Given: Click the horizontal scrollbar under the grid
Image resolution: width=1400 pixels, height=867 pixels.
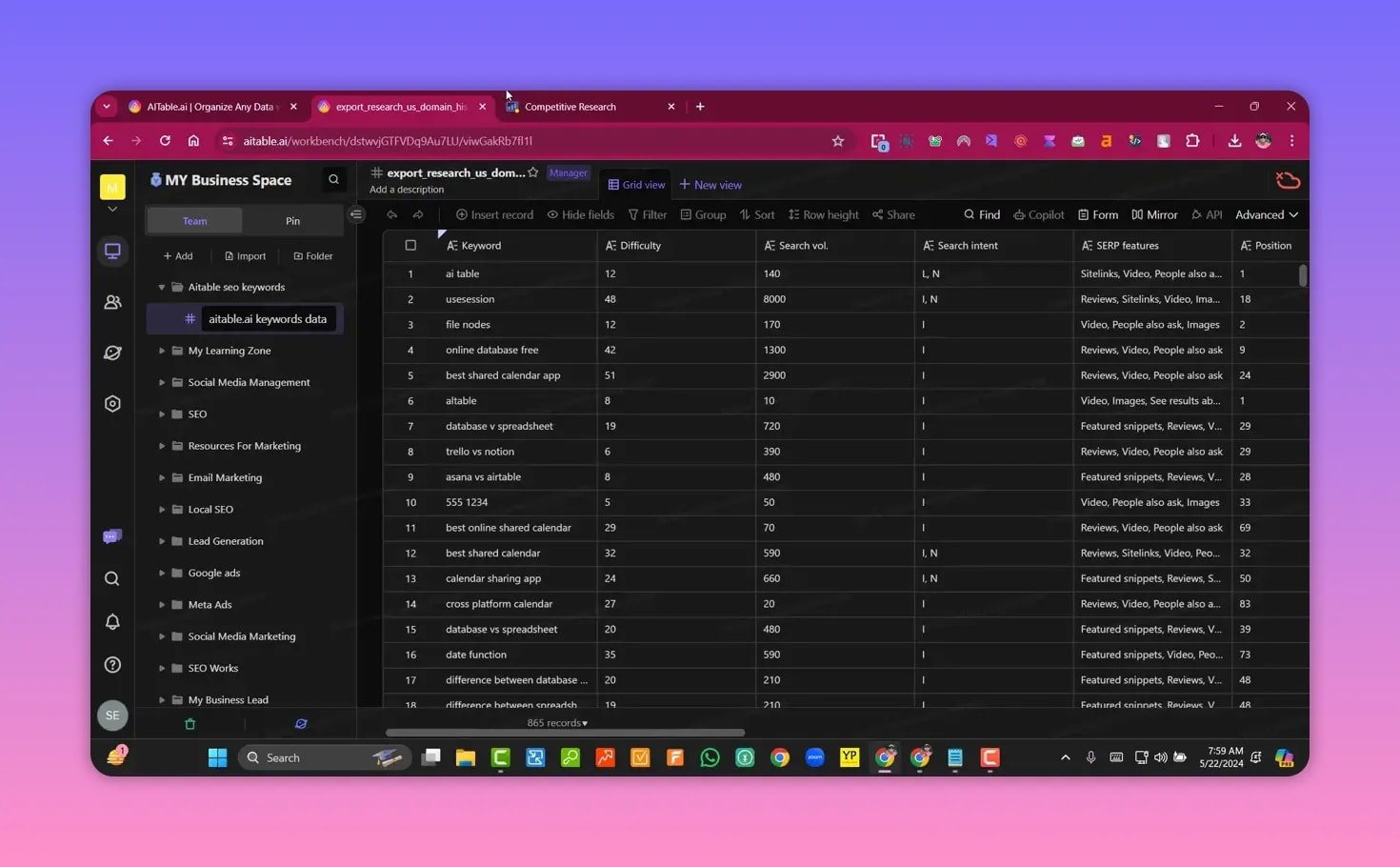Looking at the screenshot, I should pos(565,733).
